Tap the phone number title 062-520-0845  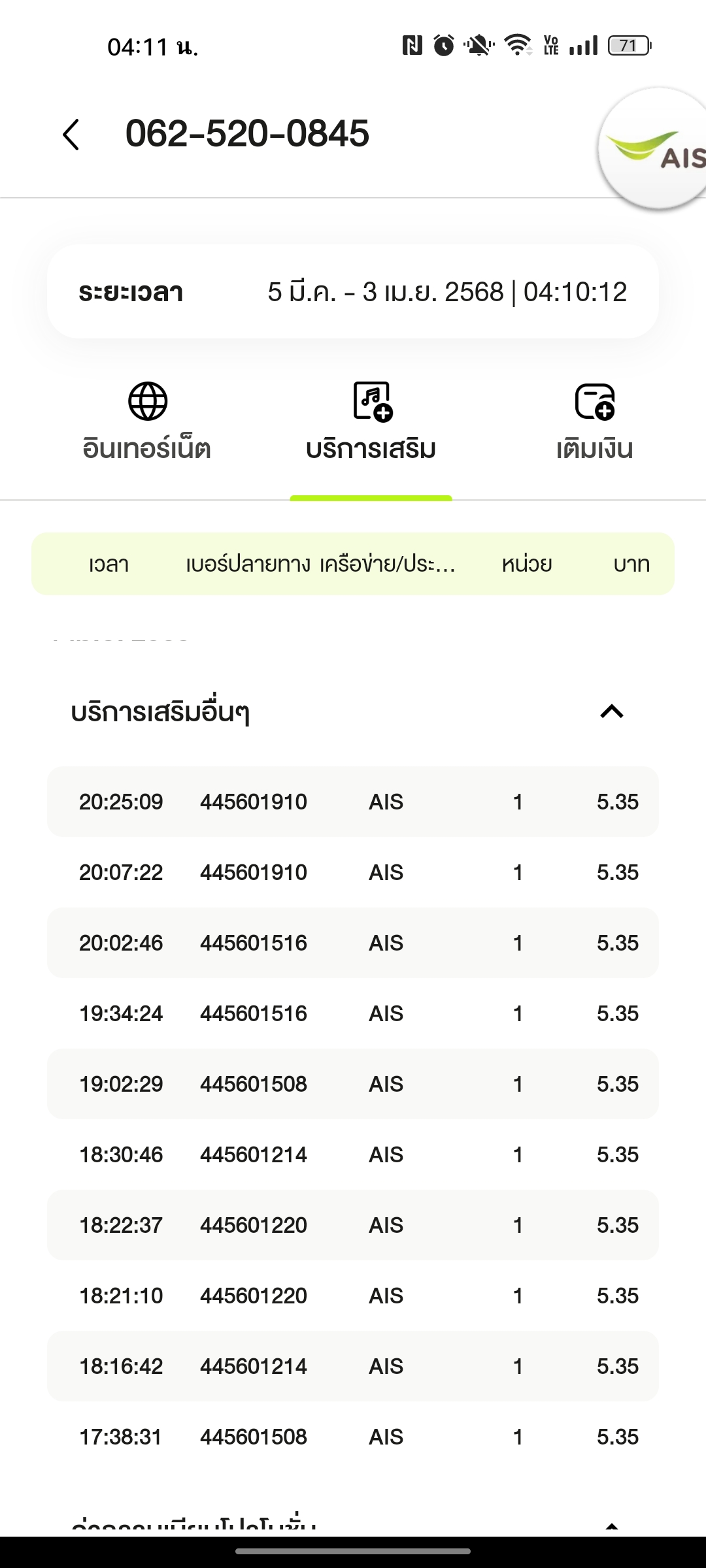tap(247, 133)
